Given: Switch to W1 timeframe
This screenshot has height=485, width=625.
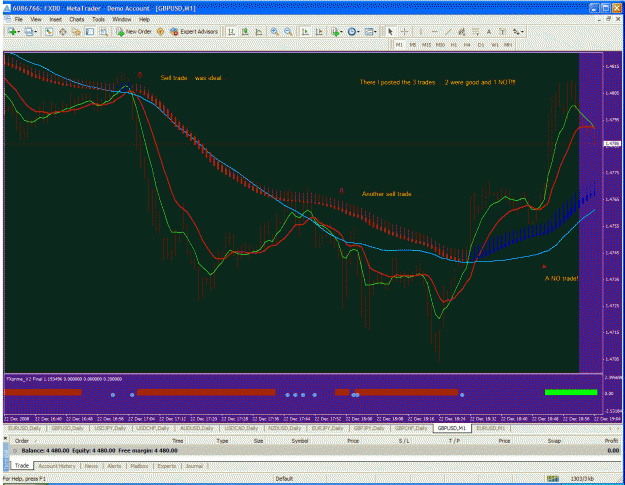Looking at the screenshot, I should [x=495, y=45].
